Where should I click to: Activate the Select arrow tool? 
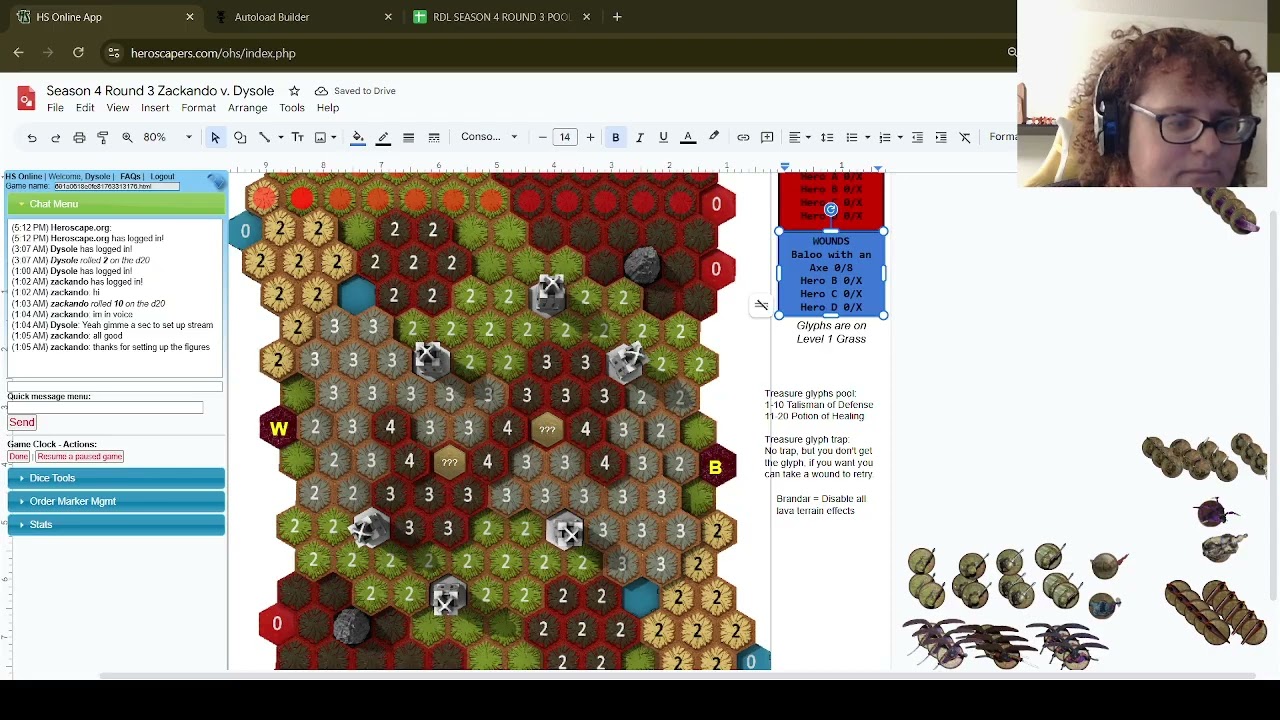(215, 137)
